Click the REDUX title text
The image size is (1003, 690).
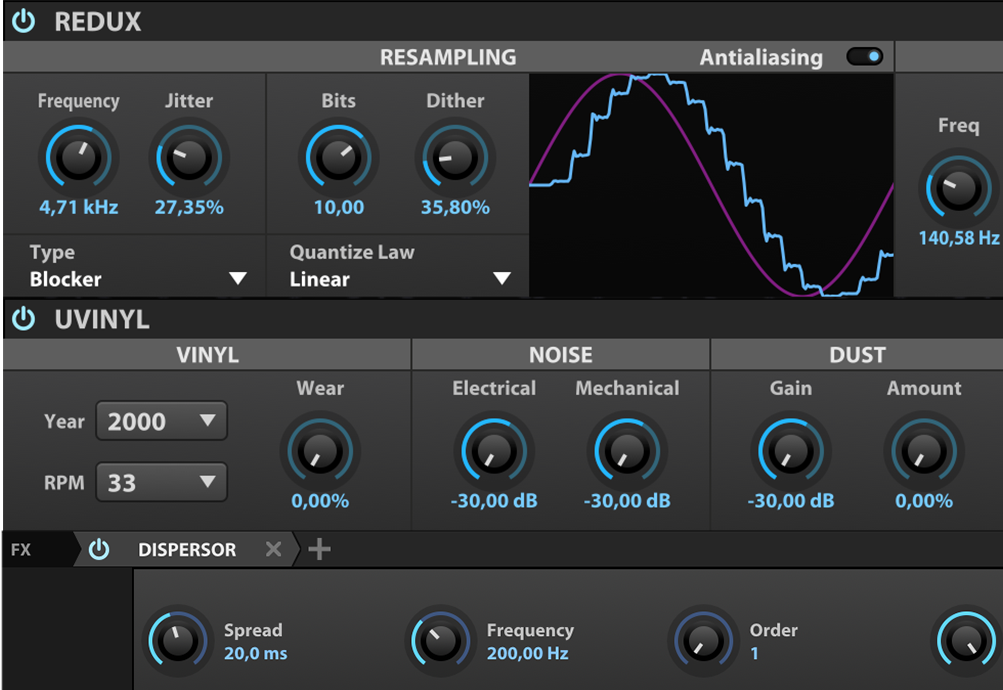pos(97,22)
